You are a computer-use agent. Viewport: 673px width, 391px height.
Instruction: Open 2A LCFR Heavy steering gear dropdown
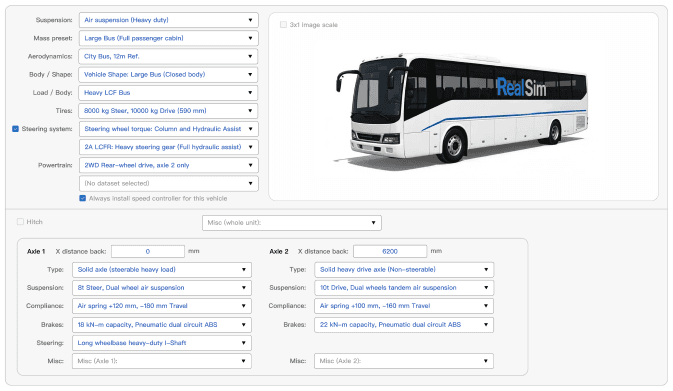[x=169, y=147]
